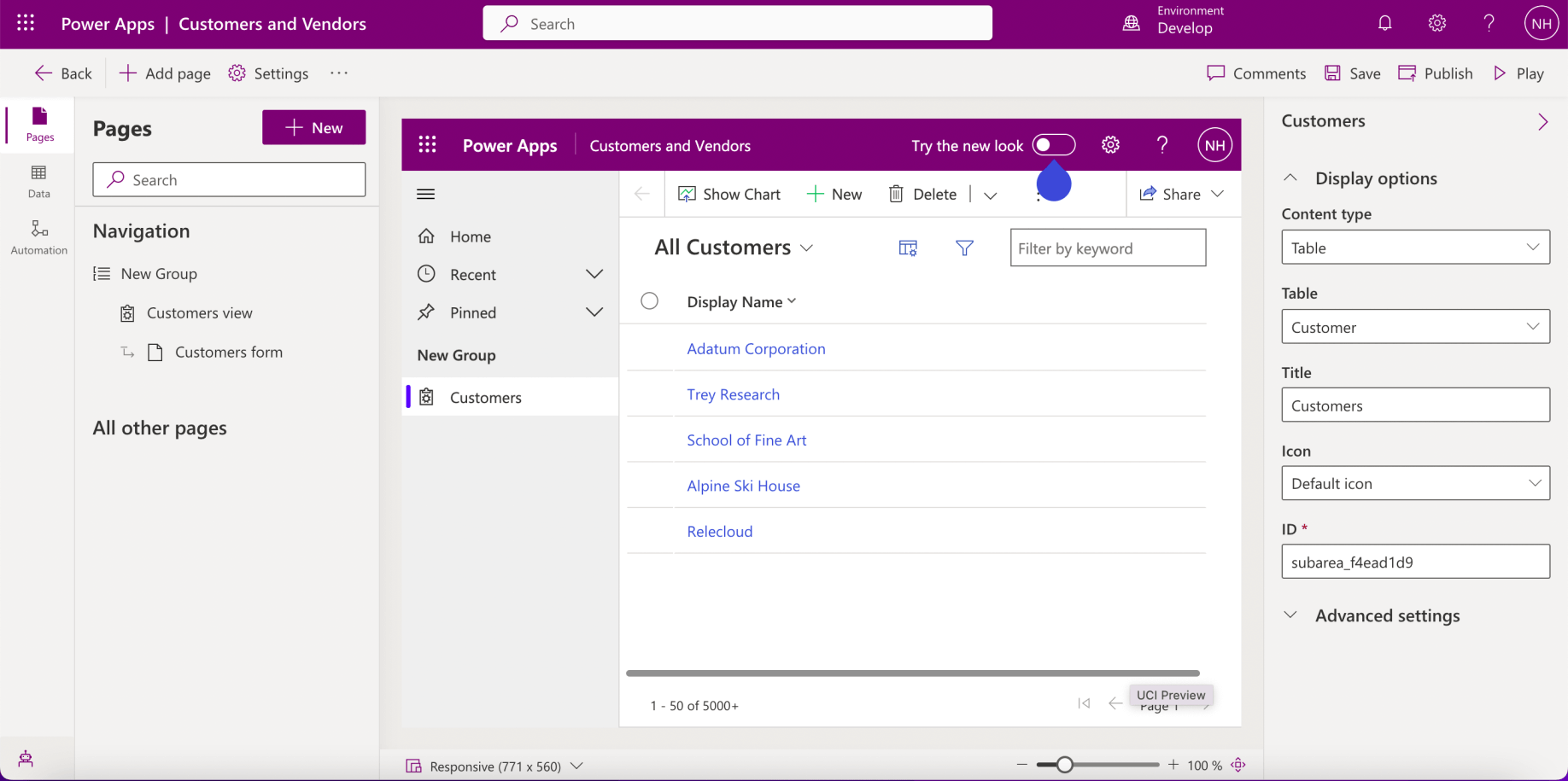Click the zoom slider handle
Viewport: 1568px width, 781px height.
click(x=1064, y=765)
